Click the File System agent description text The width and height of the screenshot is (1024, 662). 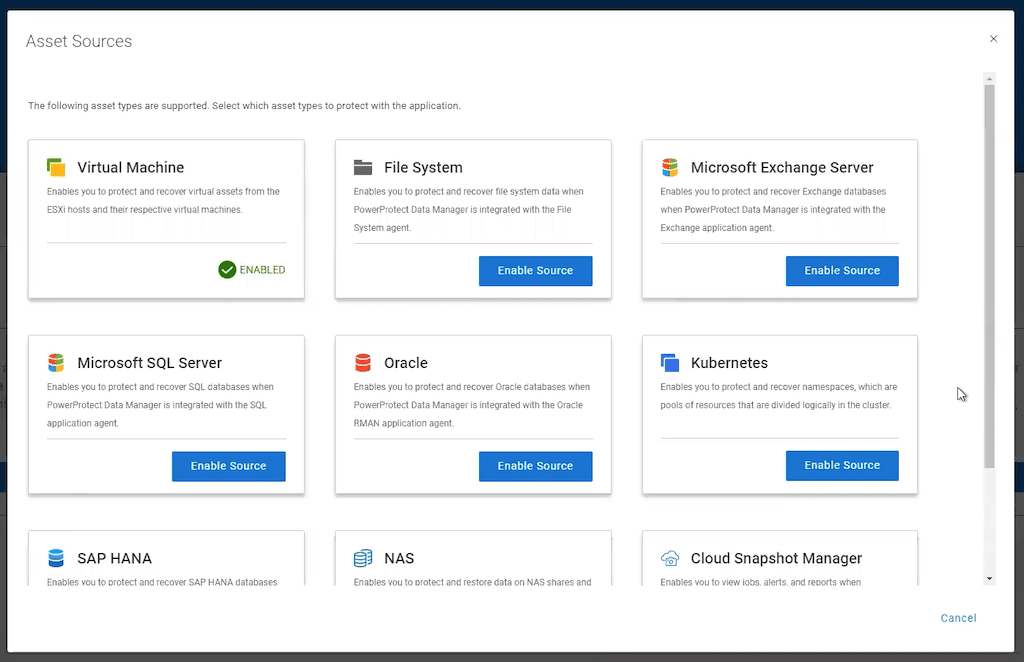pyautogui.click(x=468, y=210)
